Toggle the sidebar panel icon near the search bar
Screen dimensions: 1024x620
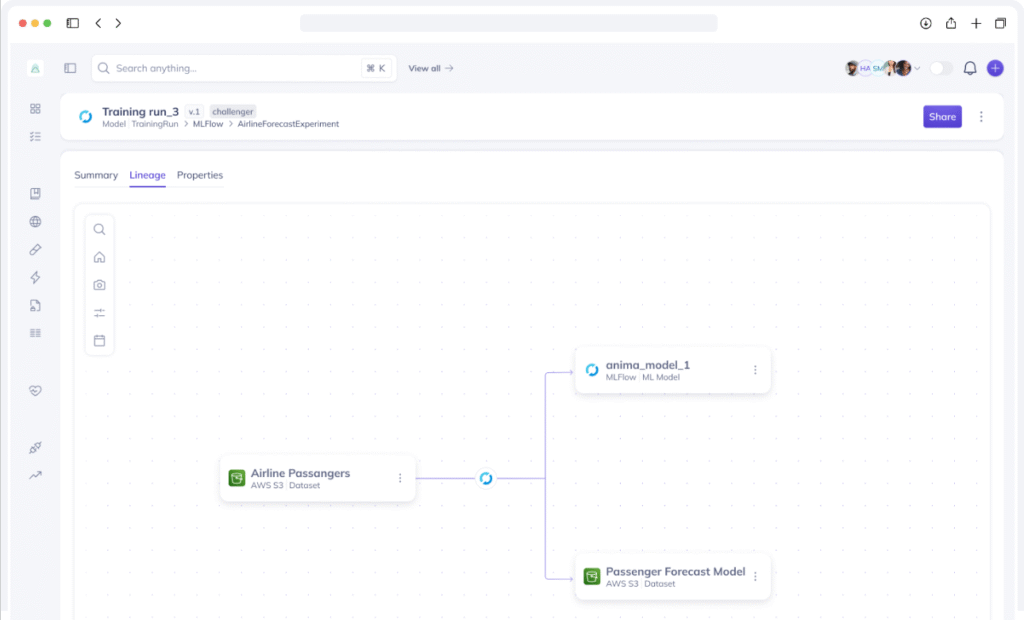pyautogui.click(x=70, y=68)
